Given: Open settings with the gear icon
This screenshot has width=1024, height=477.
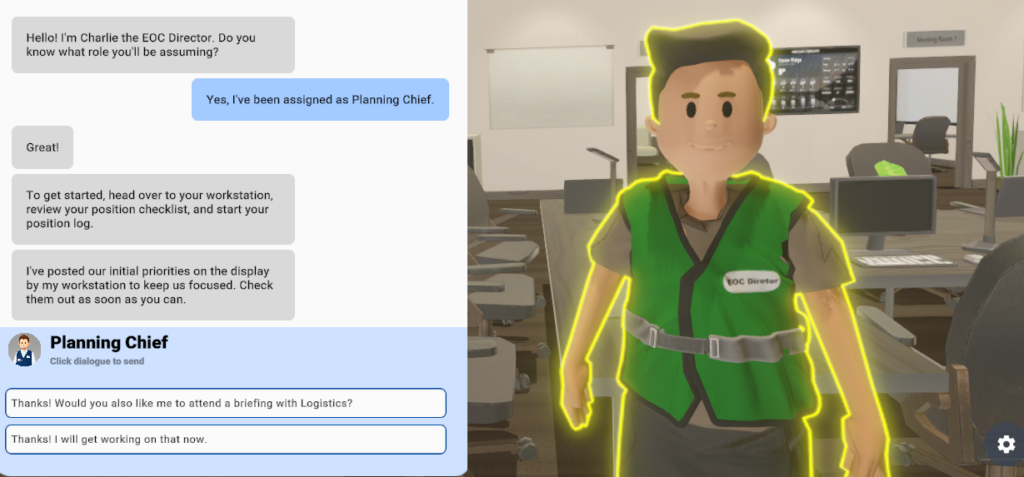Looking at the screenshot, I should click(1006, 444).
